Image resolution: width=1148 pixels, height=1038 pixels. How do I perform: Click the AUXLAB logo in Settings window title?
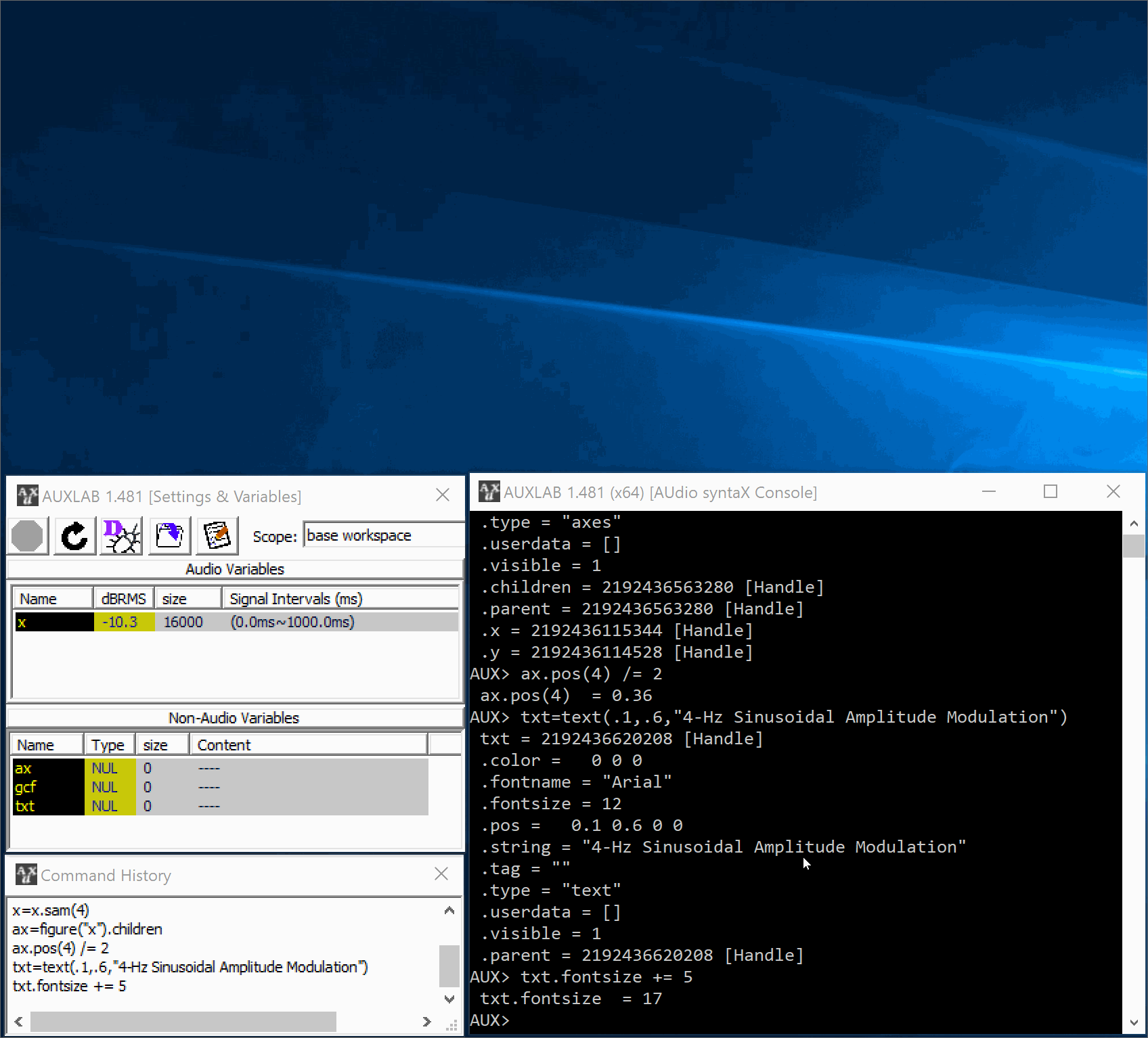[27, 496]
